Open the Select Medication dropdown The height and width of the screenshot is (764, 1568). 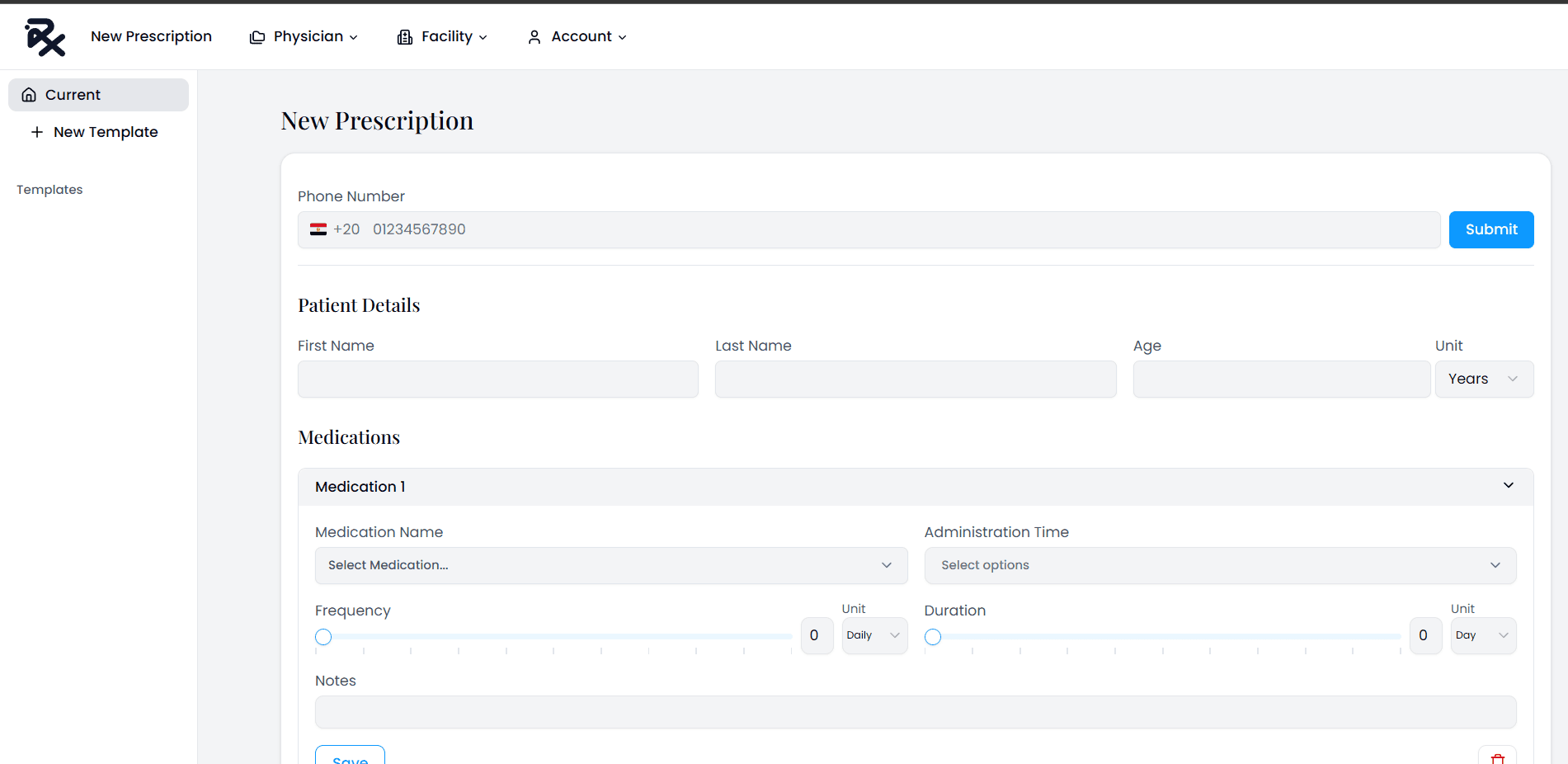(x=610, y=565)
